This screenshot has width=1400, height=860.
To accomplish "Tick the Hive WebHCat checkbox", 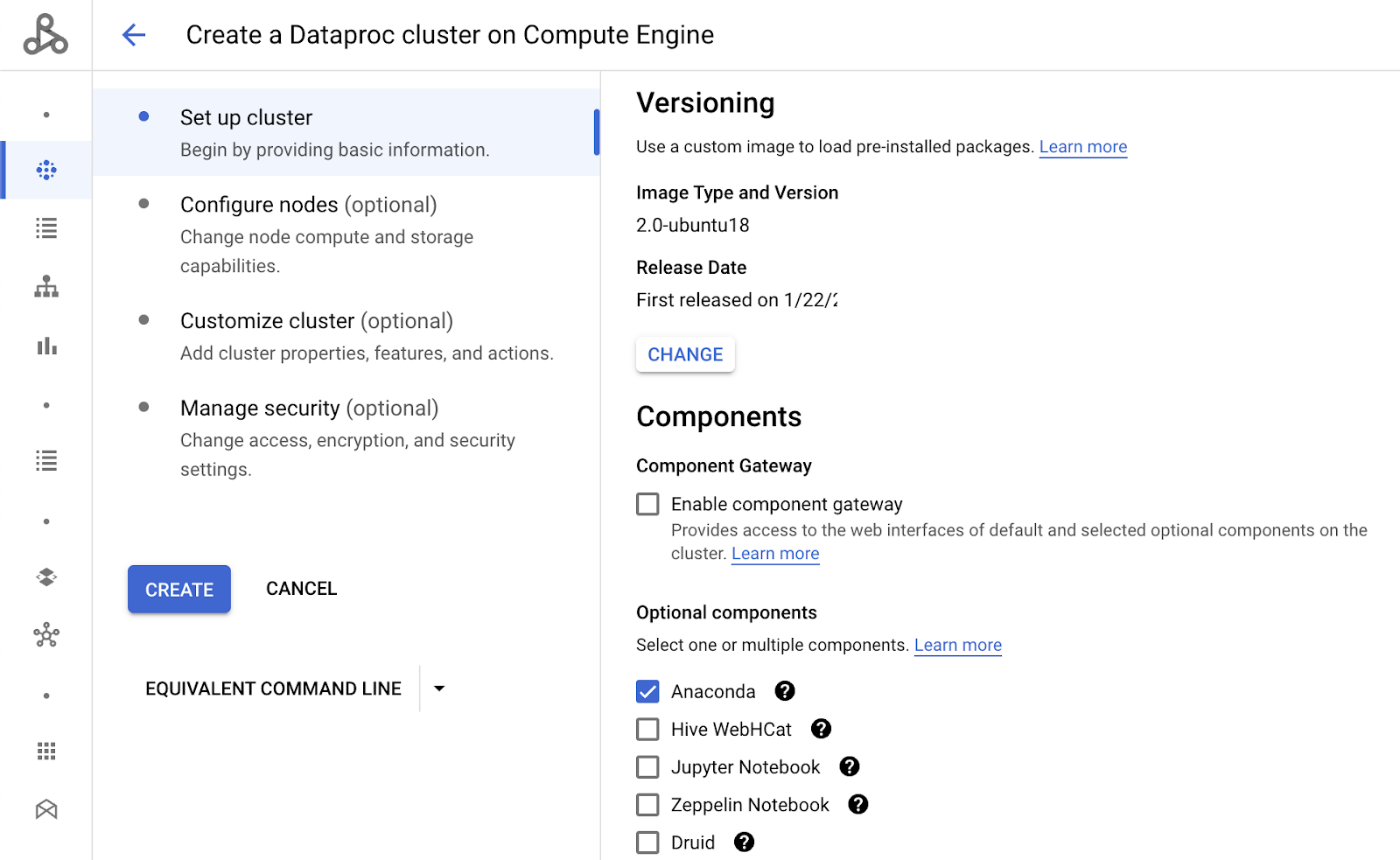I will [x=647, y=730].
